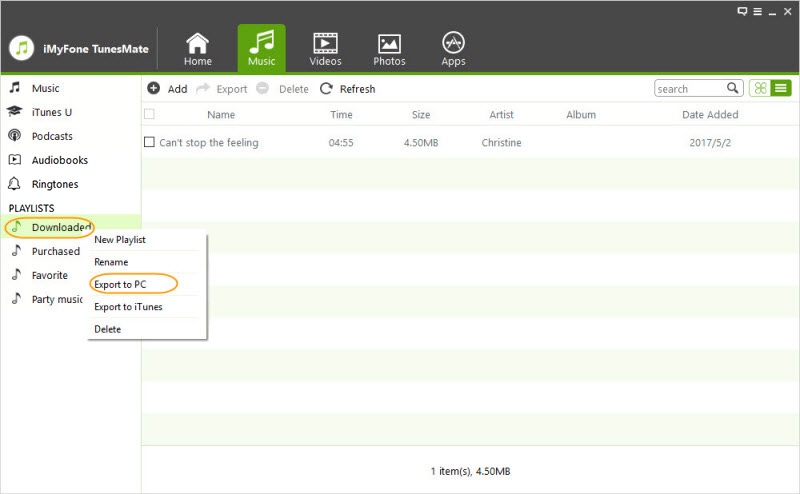Click the Export toolbar label

click(x=232, y=89)
